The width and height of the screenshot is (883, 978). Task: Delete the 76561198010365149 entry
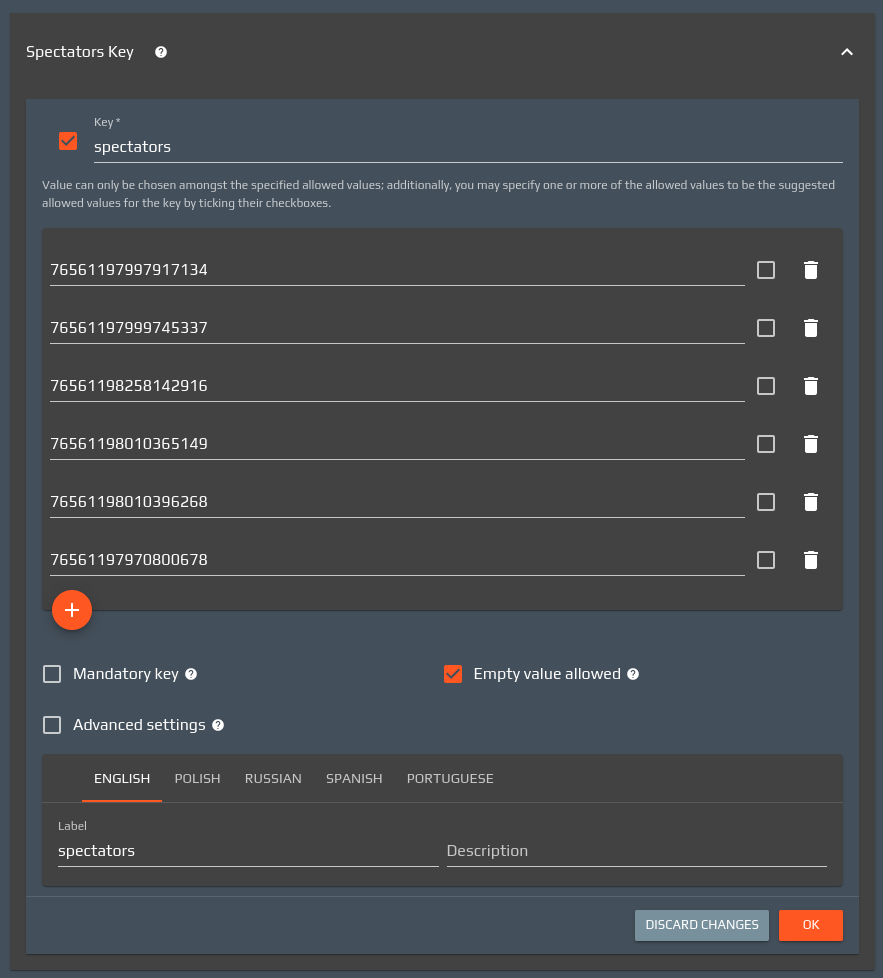pyautogui.click(x=811, y=444)
